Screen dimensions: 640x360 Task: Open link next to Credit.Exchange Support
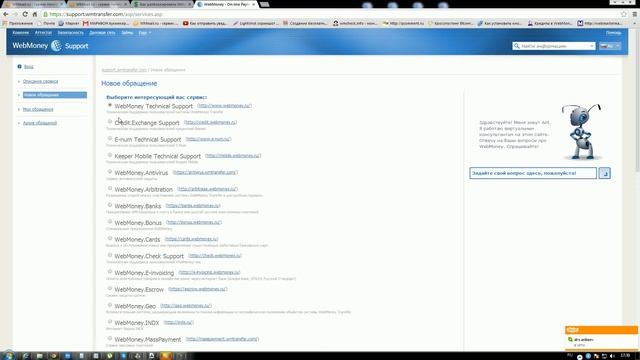[210, 122]
